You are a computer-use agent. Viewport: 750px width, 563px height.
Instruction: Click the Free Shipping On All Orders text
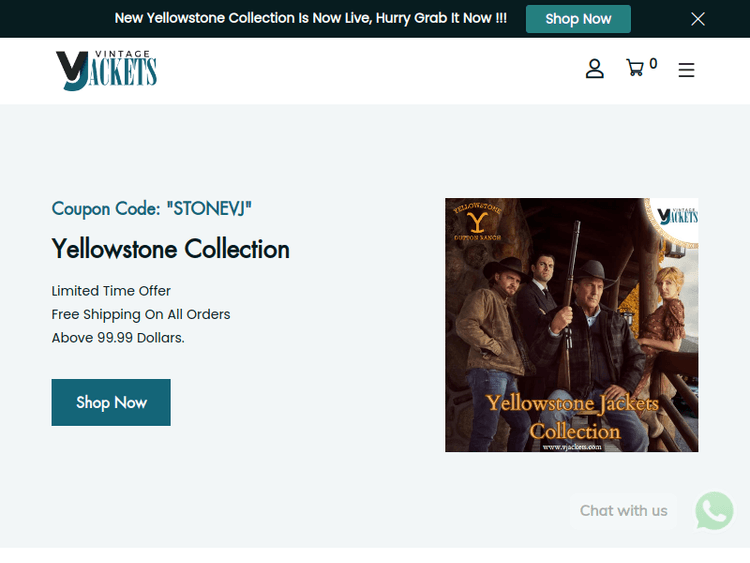(141, 314)
